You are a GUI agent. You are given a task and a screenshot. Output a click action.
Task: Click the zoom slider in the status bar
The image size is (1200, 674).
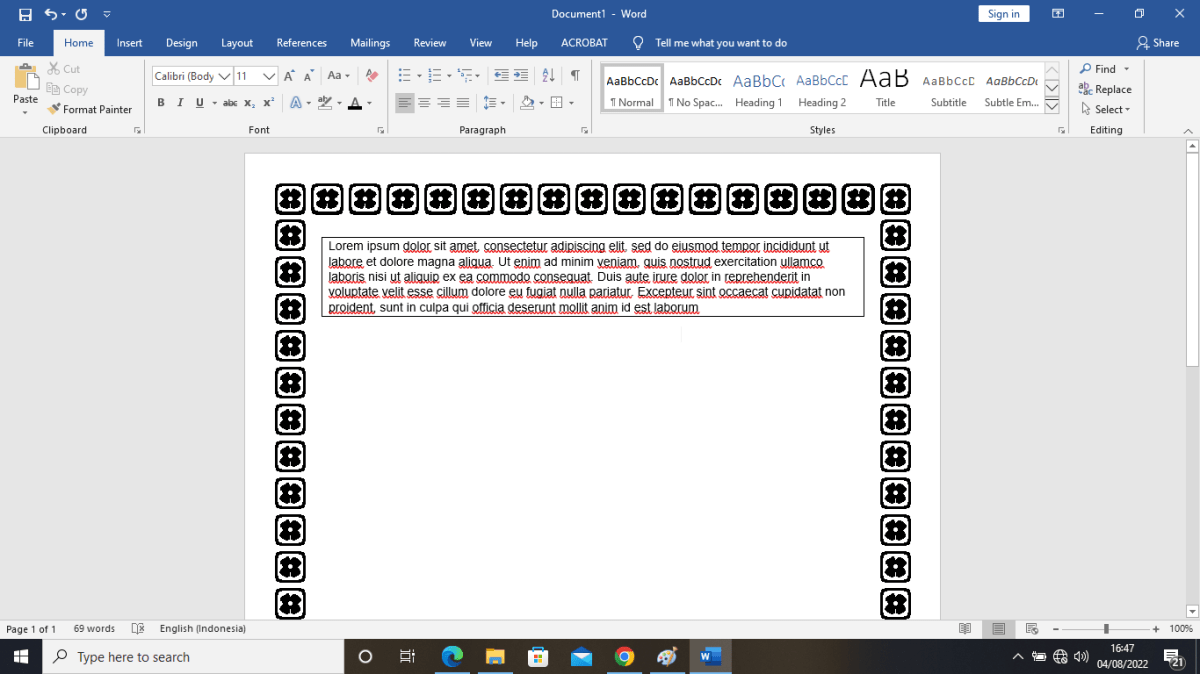click(x=1106, y=629)
